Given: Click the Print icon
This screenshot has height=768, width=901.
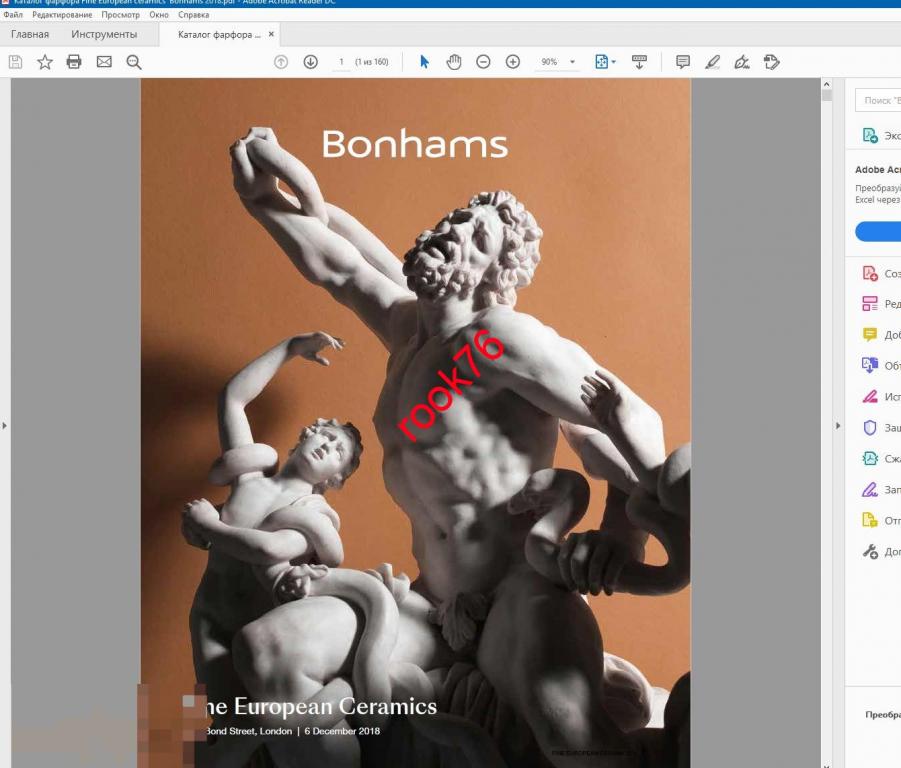Looking at the screenshot, I should (x=74, y=62).
